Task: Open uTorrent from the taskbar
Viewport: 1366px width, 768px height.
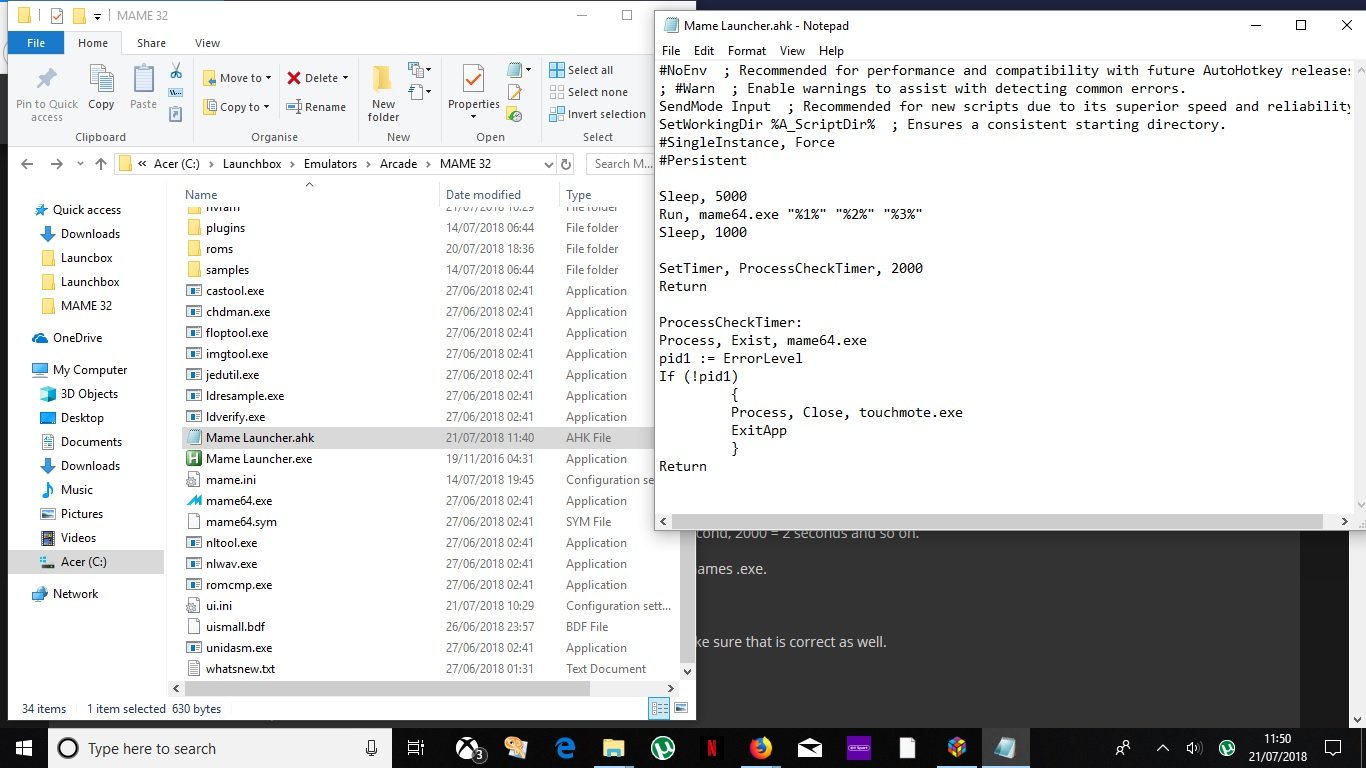Action: 662,748
